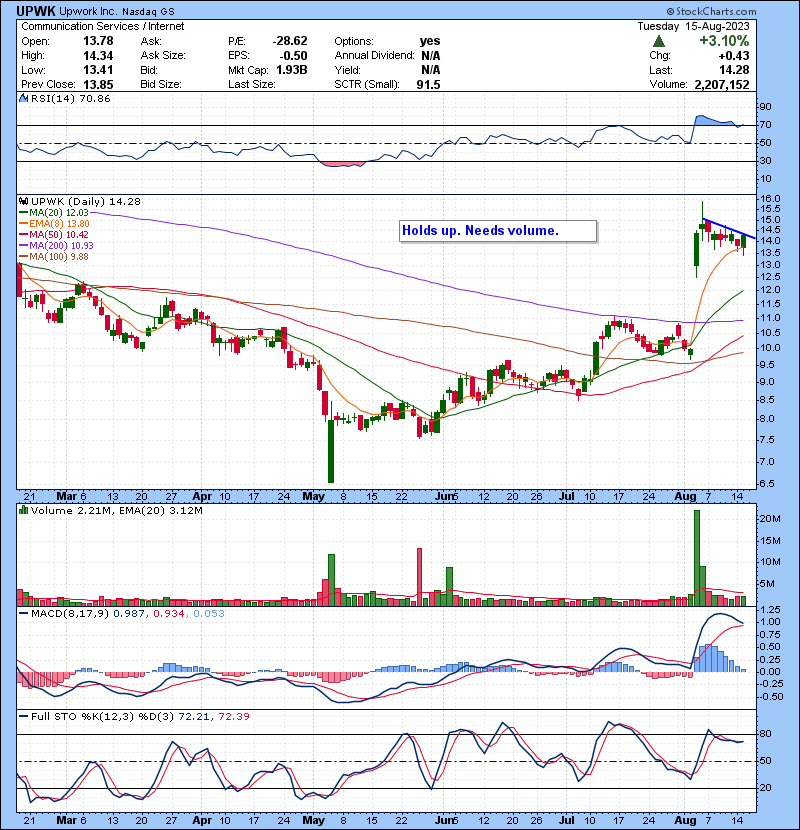Click the 80 level on stochastic axis

766,734
